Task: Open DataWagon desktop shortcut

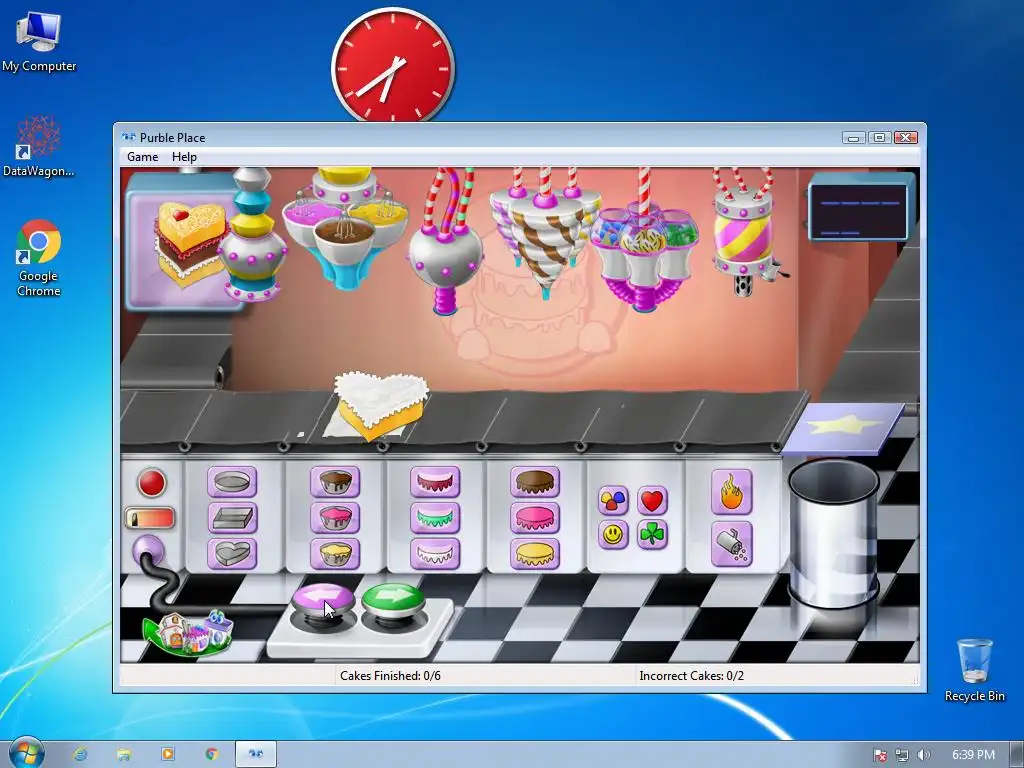Action: point(39,146)
